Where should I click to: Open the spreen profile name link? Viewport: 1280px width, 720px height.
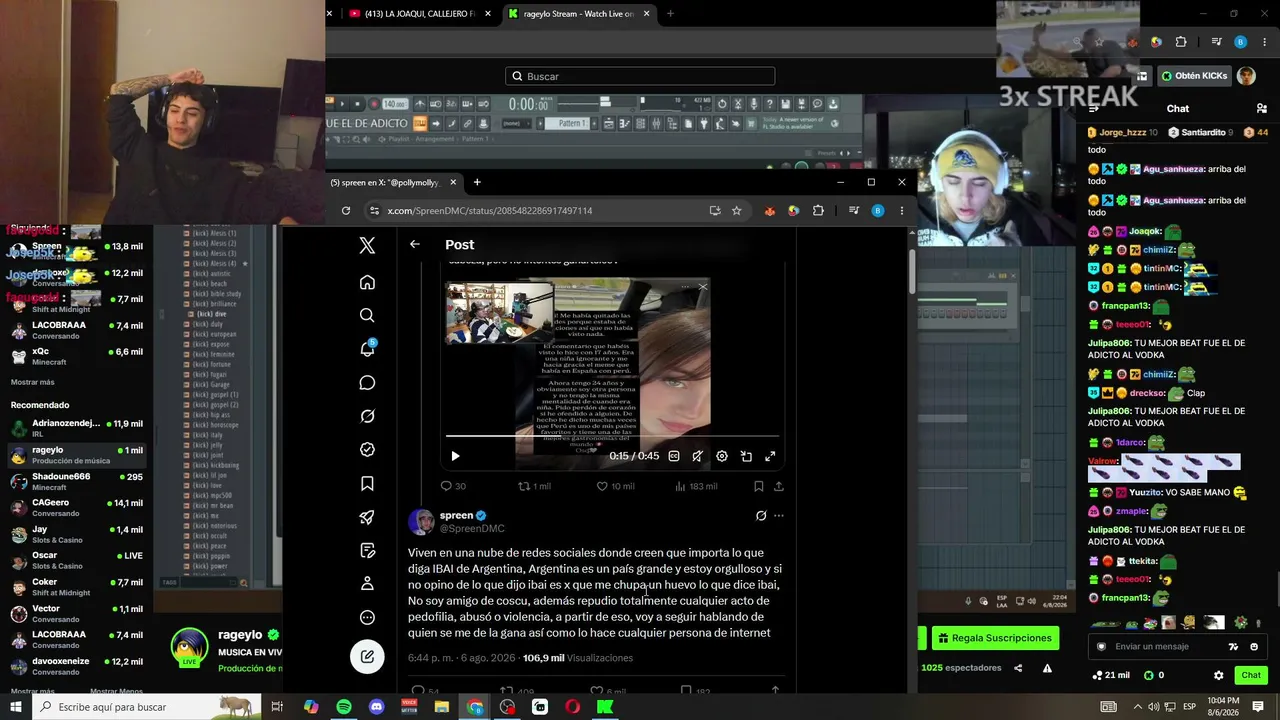[x=456, y=515]
